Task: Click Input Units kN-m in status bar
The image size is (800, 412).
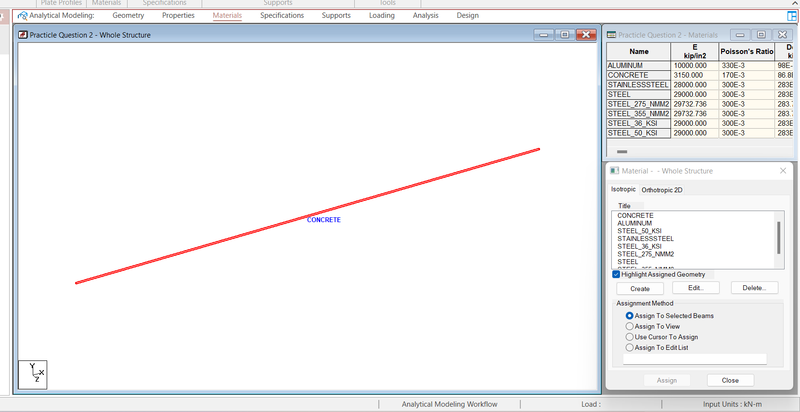Action: coord(732,404)
